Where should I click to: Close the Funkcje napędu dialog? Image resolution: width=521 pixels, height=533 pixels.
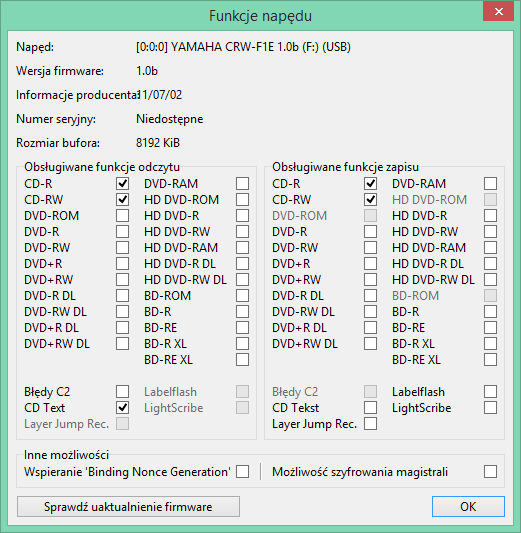pyautogui.click(x=498, y=12)
